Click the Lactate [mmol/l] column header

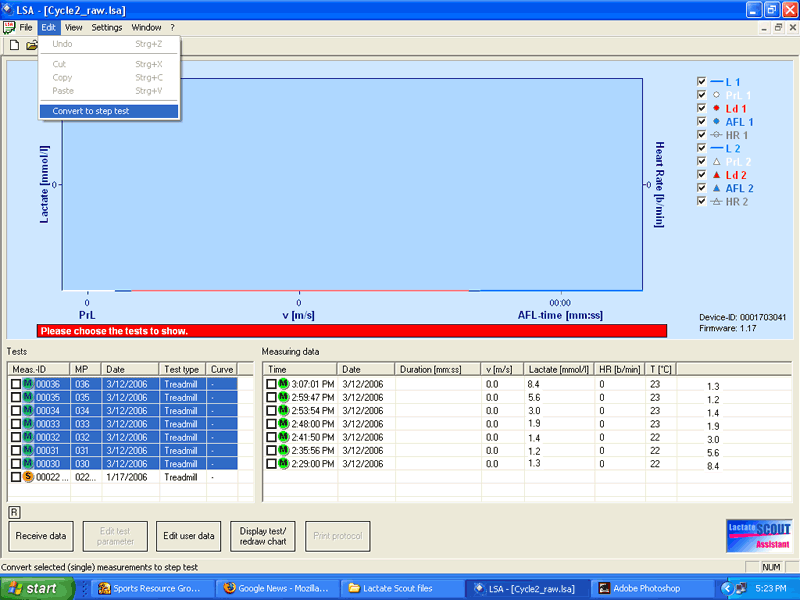coord(559,369)
